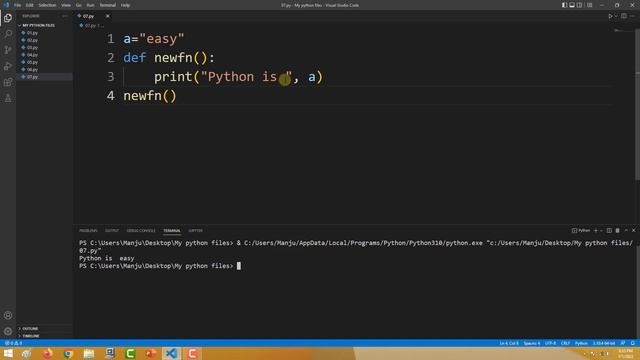The width and height of the screenshot is (640, 360).
Task: Open the Manage gear in activity bar
Action: [x=8, y=331]
